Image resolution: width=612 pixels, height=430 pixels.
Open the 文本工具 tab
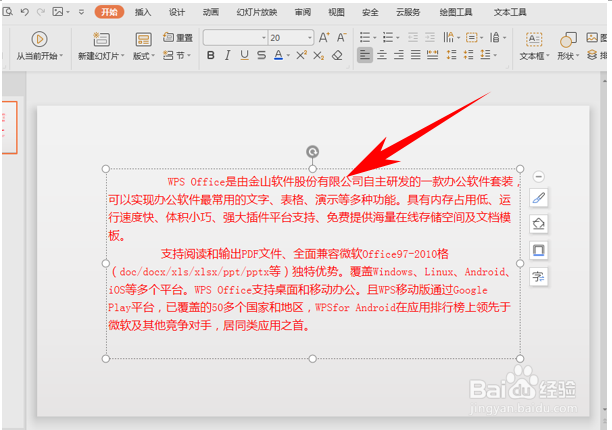click(x=510, y=12)
